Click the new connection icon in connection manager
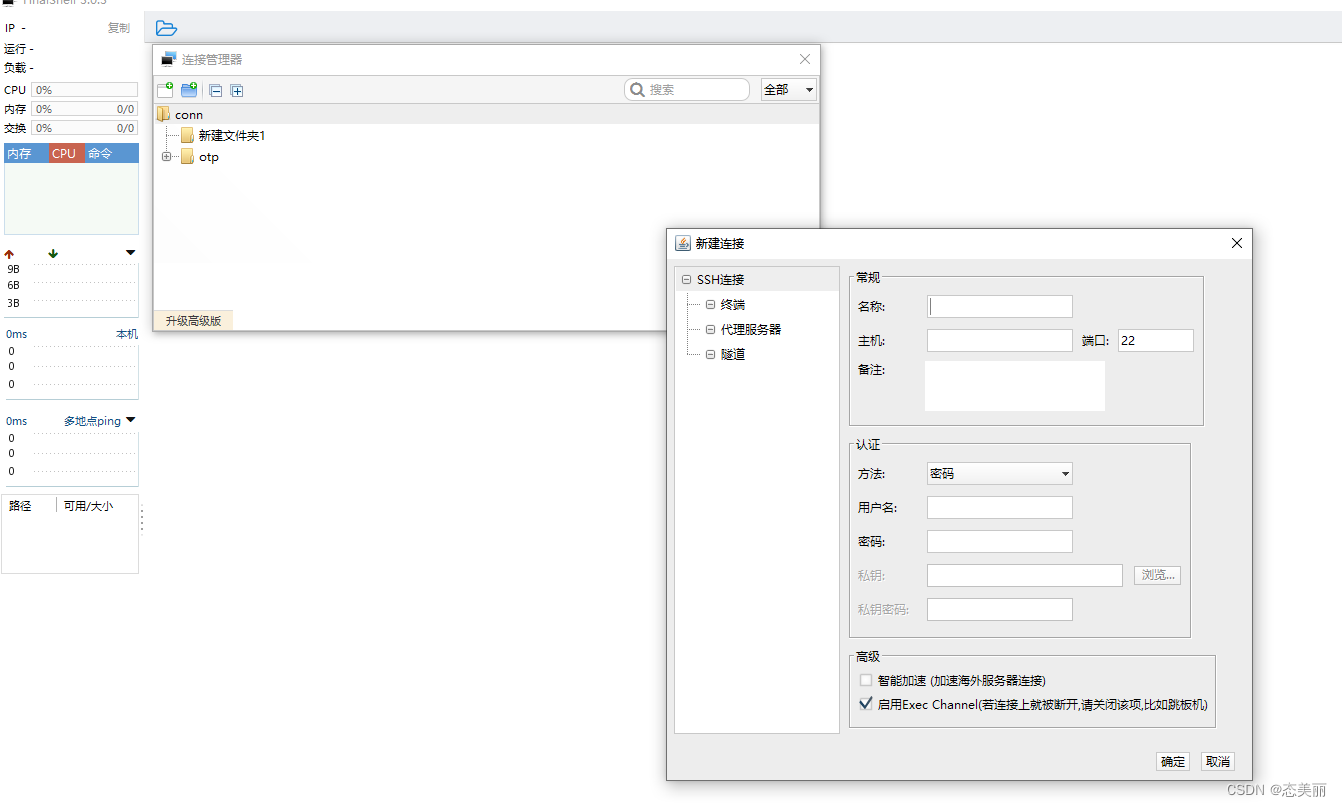 tap(165, 90)
